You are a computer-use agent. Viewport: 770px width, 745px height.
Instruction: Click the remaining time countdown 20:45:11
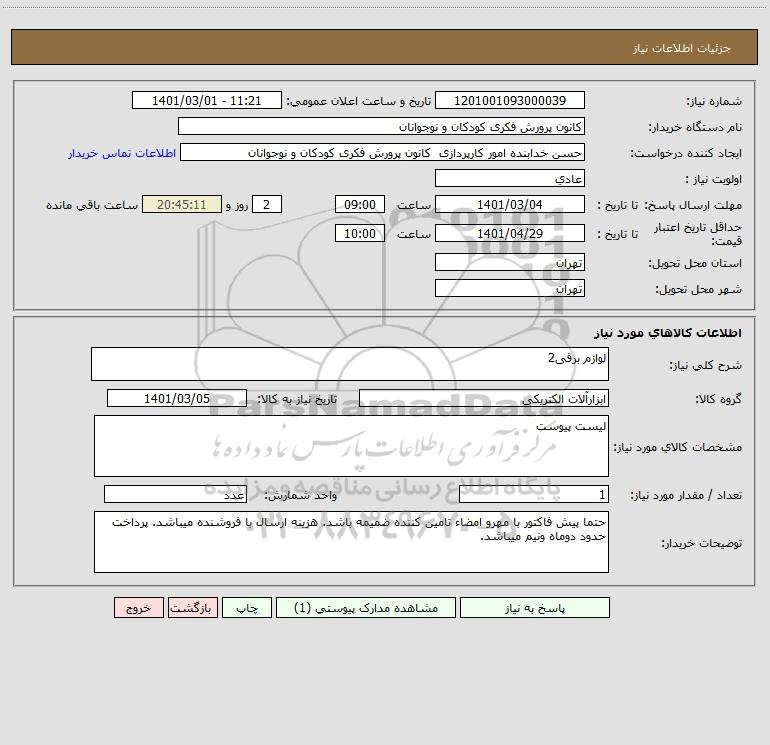tap(182, 204)
